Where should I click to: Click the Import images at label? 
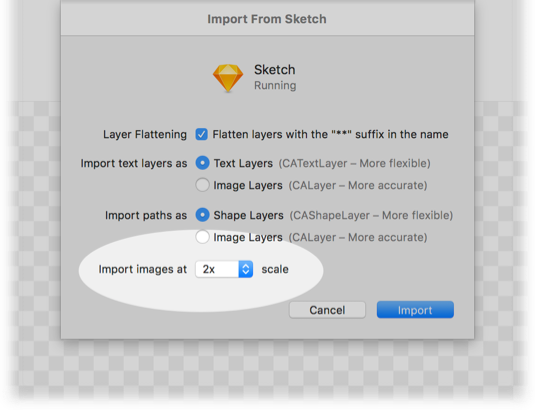(x=143, y=269)
